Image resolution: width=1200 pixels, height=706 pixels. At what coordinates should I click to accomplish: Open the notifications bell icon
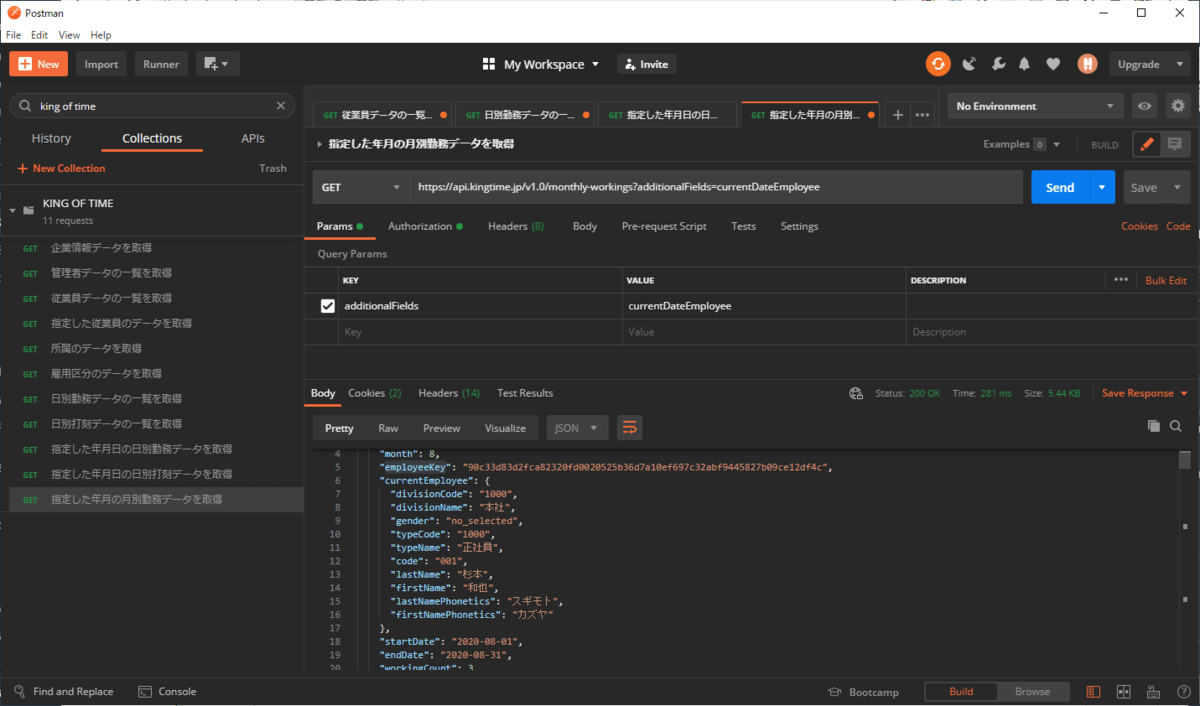tap(1024, 64)
